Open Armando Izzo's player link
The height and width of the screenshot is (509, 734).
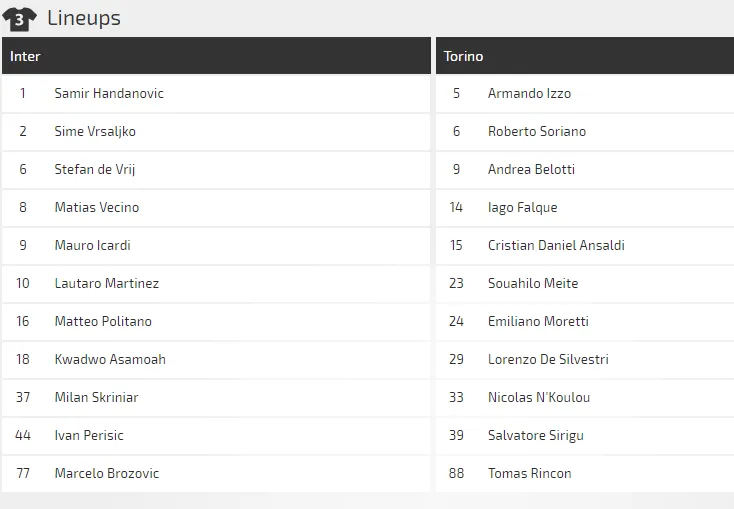(x=529, y=93)
